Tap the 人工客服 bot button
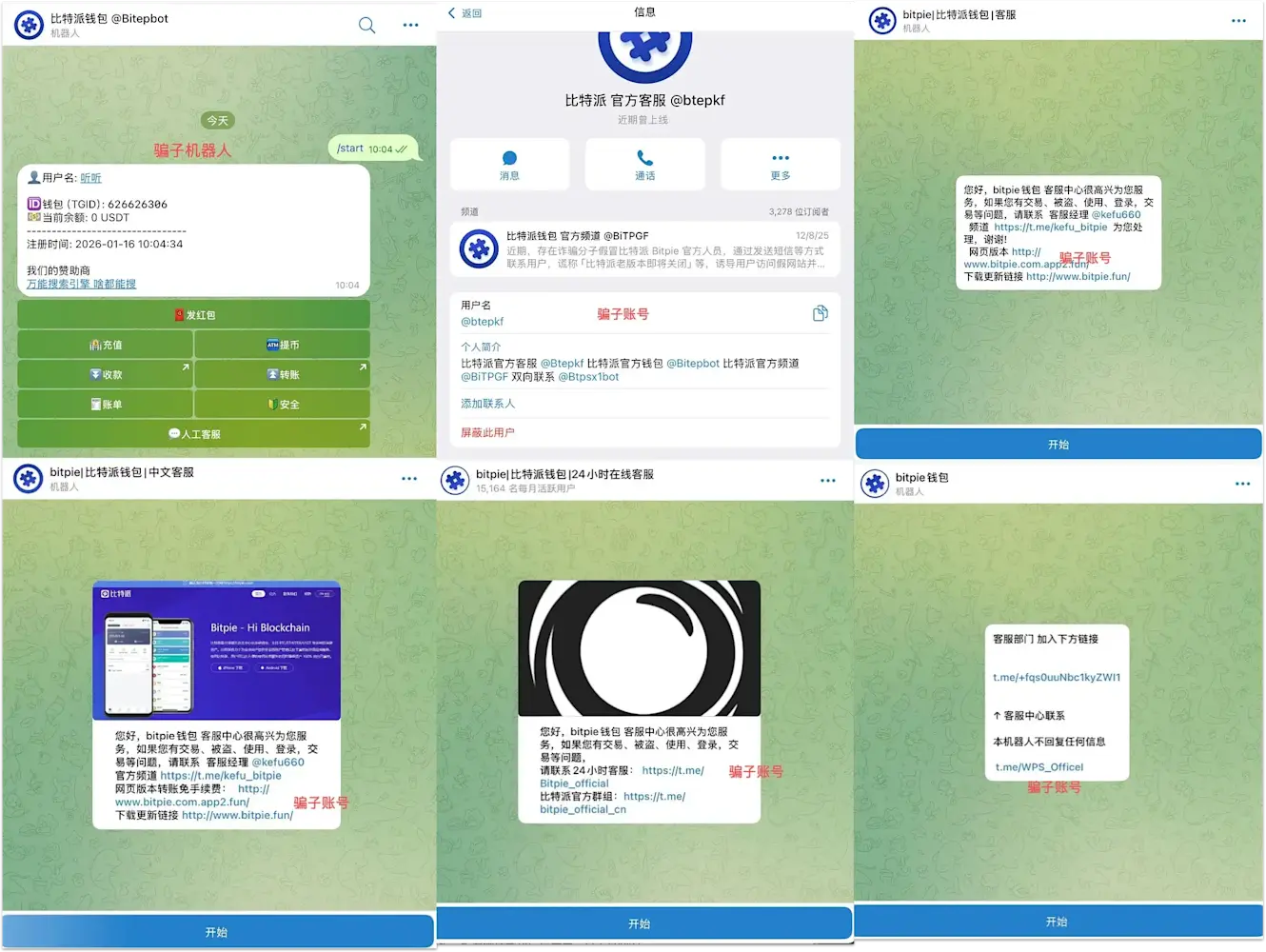The width and height of the screenshot is (1266, 952). tap(193, 433)
